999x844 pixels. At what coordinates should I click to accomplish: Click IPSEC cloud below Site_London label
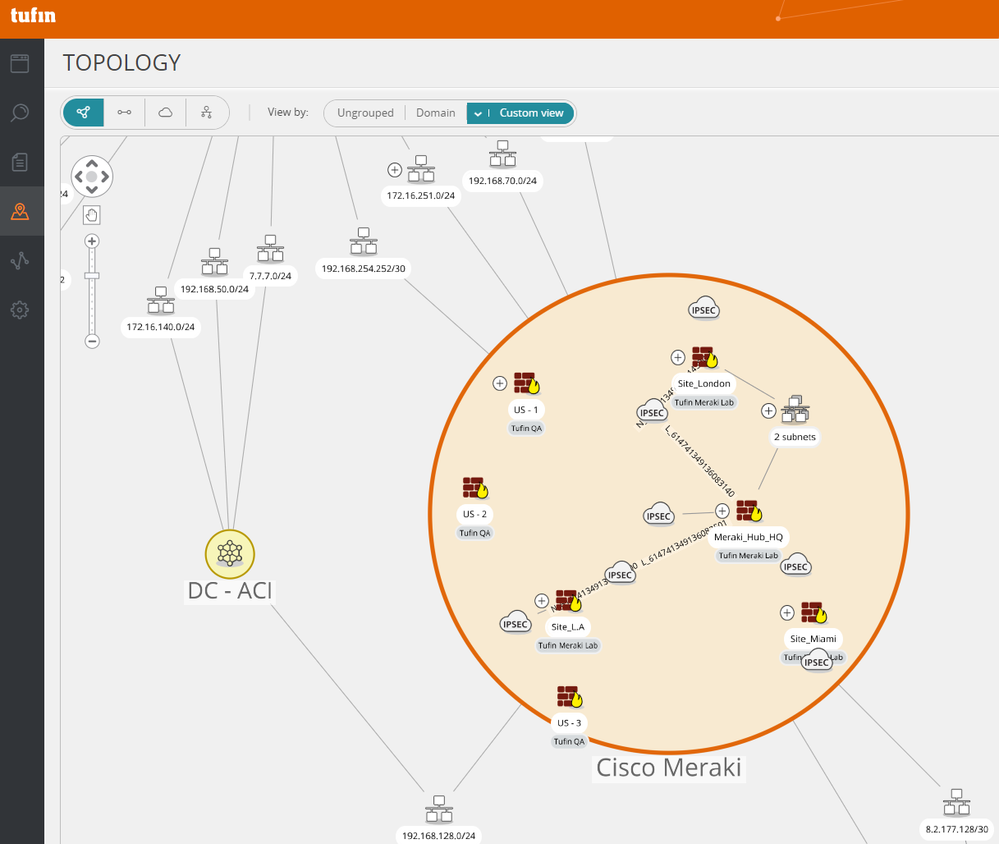pyautogui.click(x=652, y=411)
